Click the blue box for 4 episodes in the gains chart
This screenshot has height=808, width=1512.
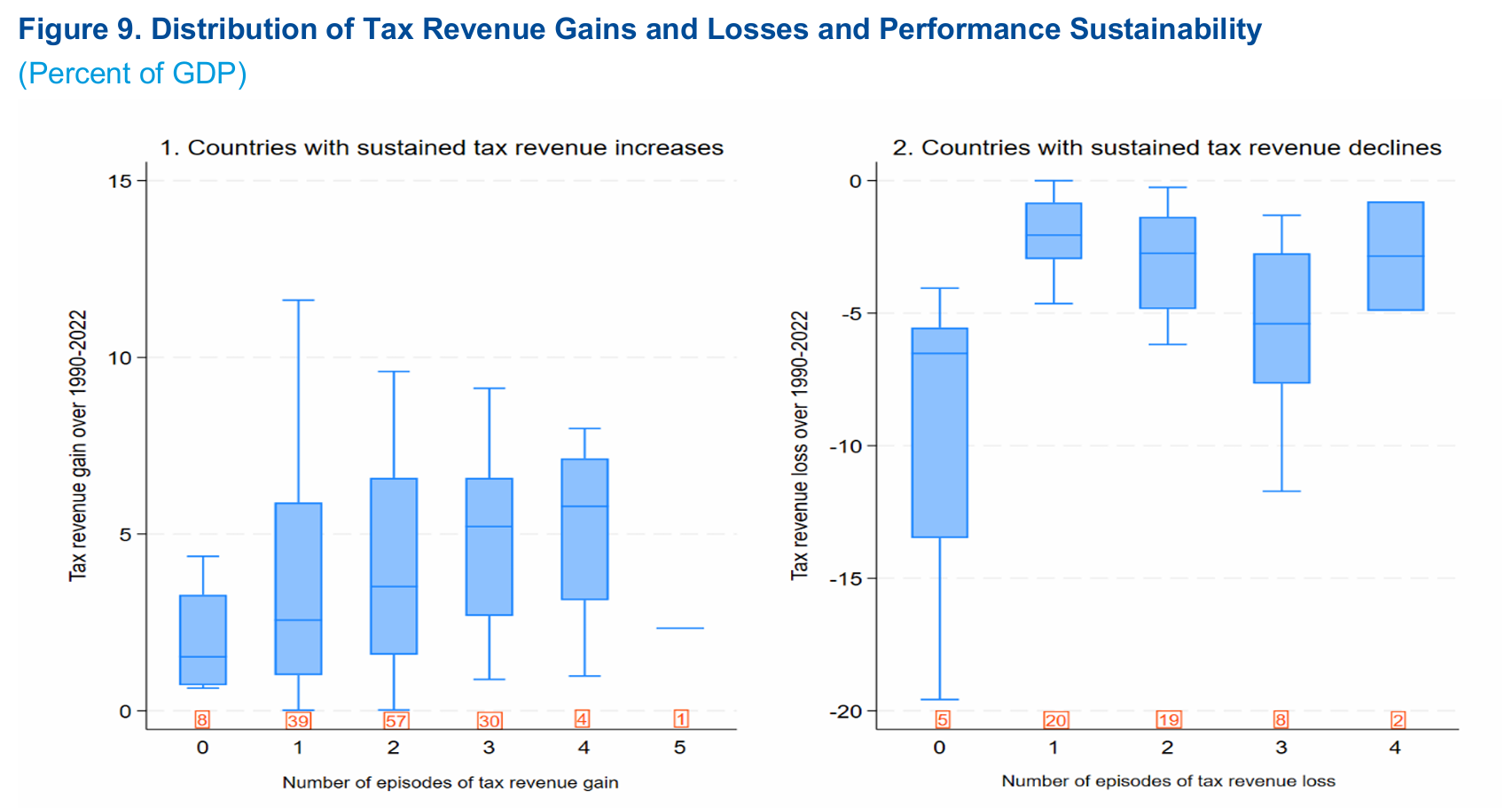click(x=584, y=529)
